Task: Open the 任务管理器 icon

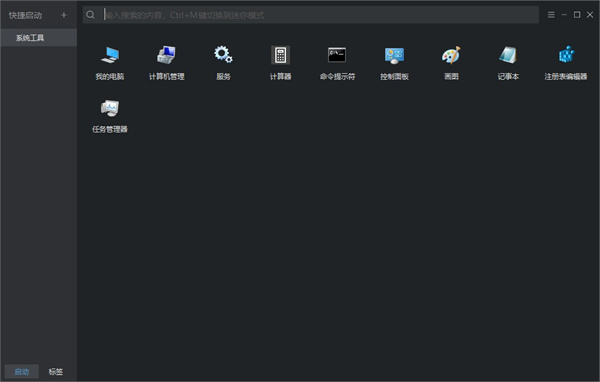Action: point(110,108)
